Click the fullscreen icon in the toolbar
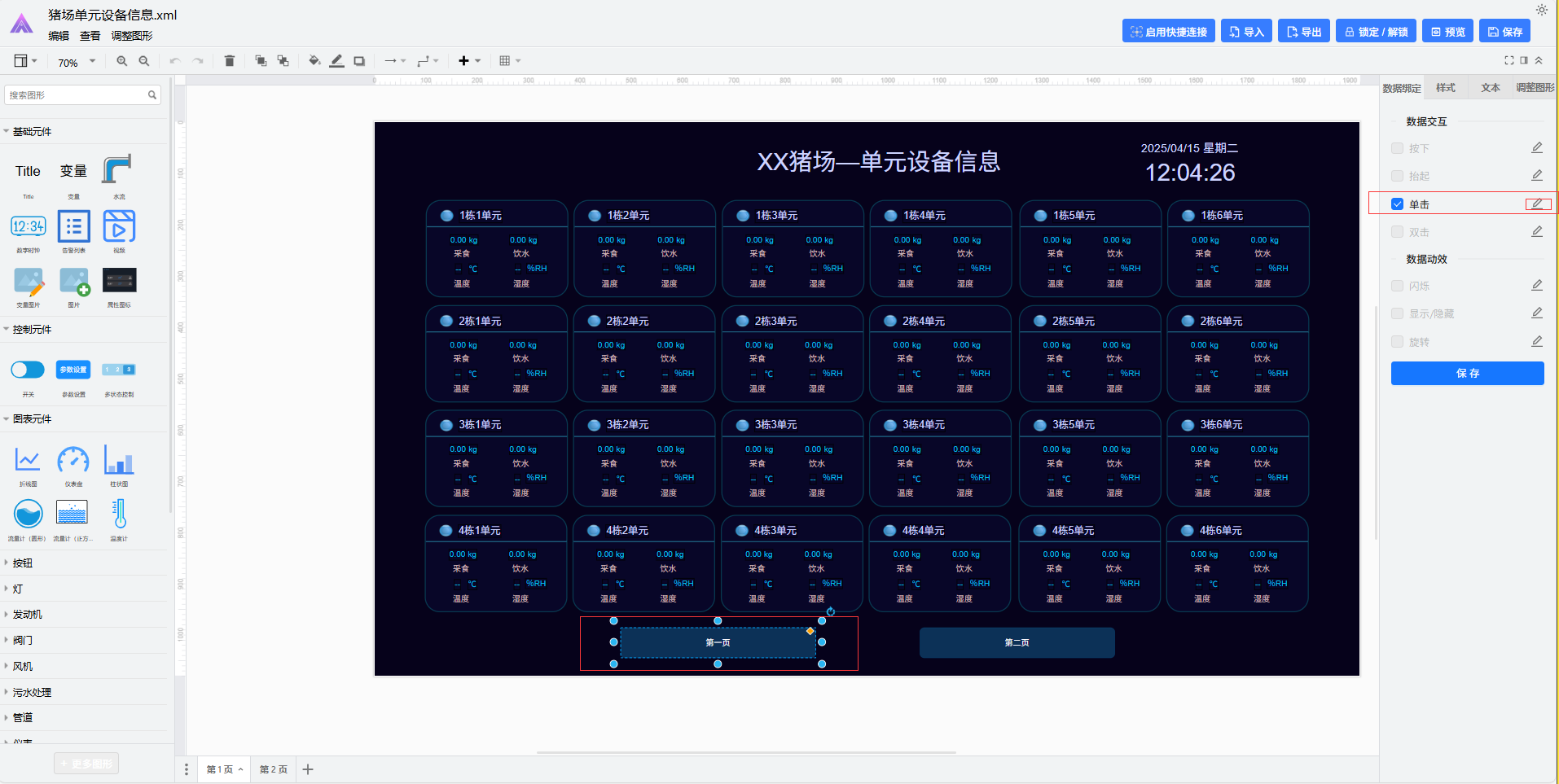Screen dimensions: 1559x784 (x=1508, y=60)
